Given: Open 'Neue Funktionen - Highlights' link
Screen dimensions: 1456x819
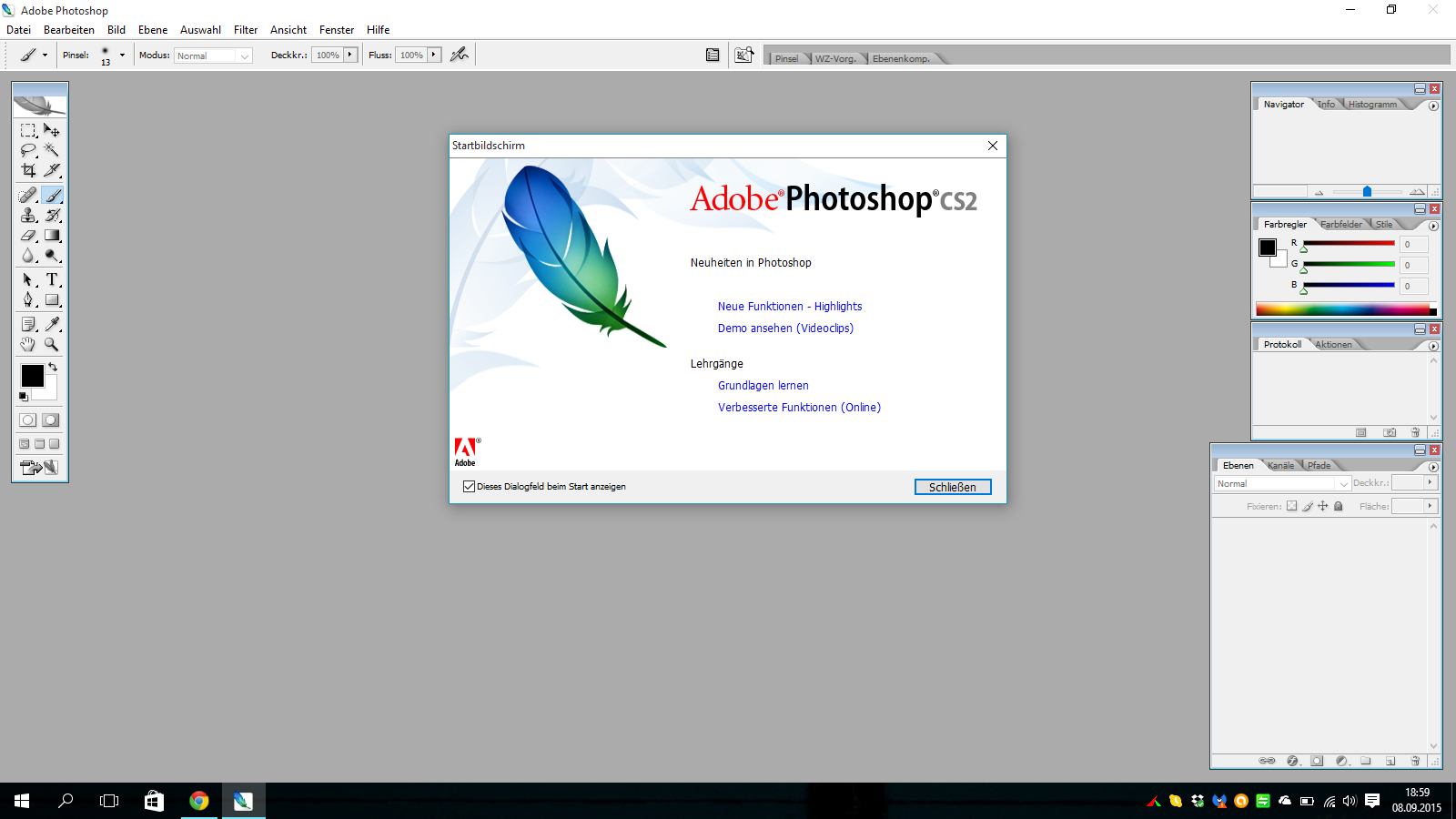Looking at the screenshot, I should [790, 307].
